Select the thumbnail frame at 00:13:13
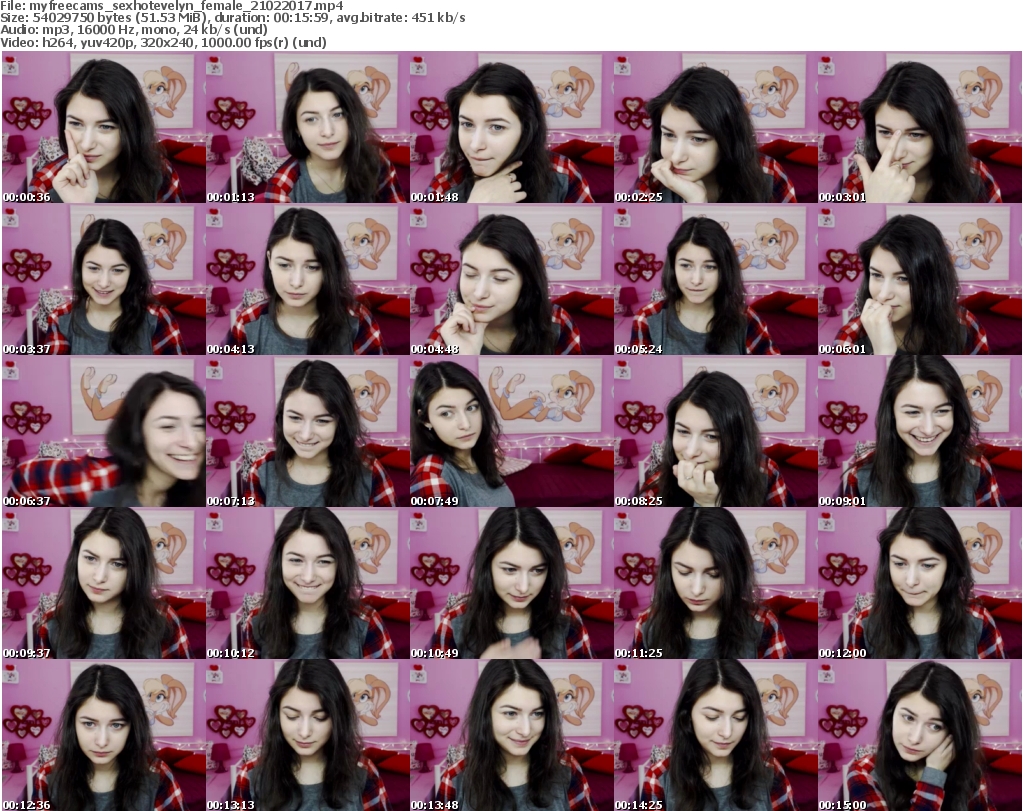This screenshot has height=811, width=1024. coord(308,736)
